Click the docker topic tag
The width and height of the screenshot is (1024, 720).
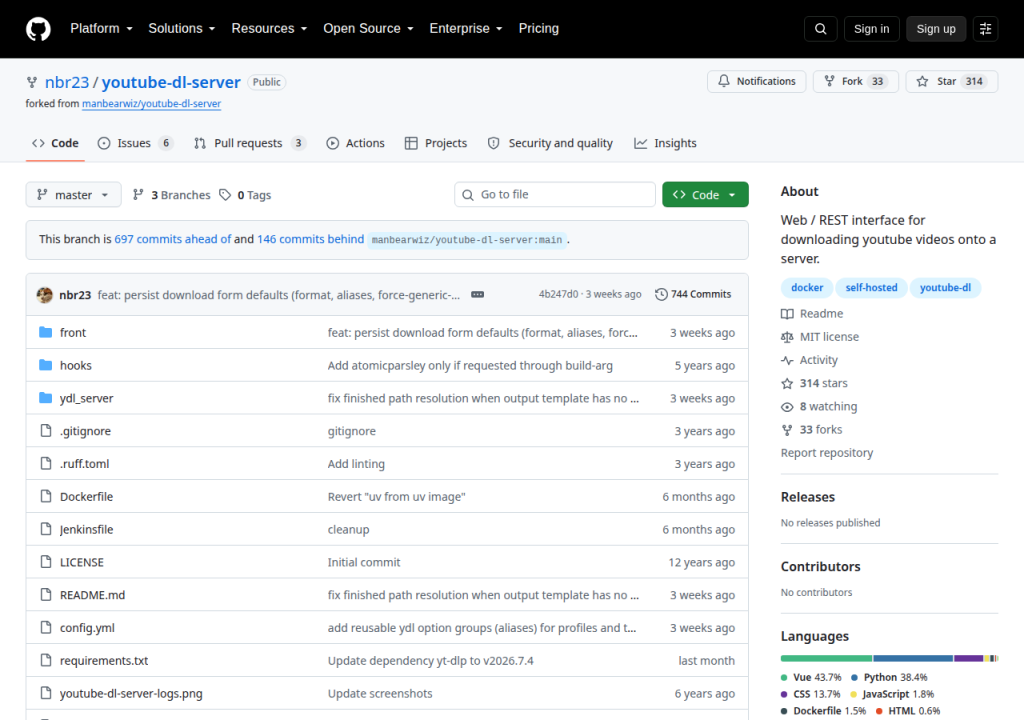coord(807,287)
